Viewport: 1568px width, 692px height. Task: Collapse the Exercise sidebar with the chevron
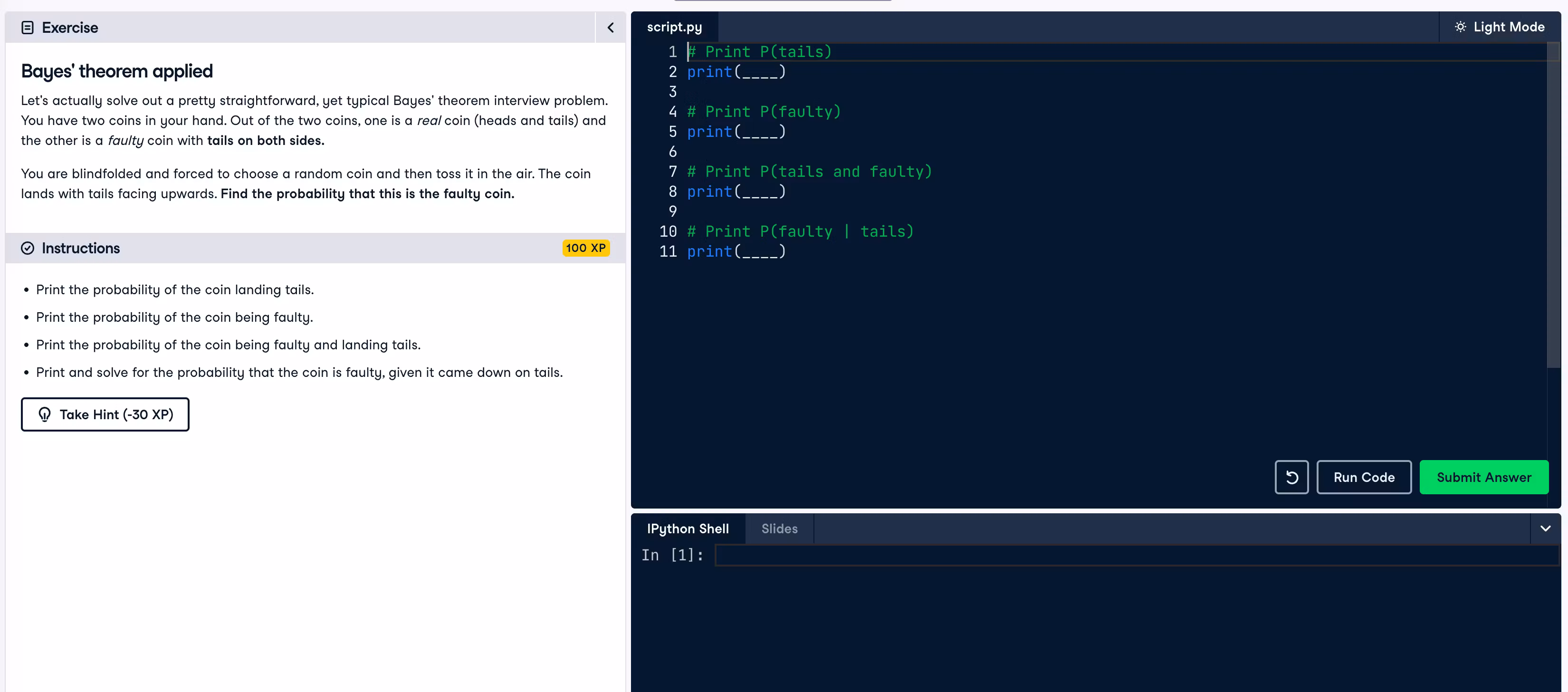coord(610,28)
